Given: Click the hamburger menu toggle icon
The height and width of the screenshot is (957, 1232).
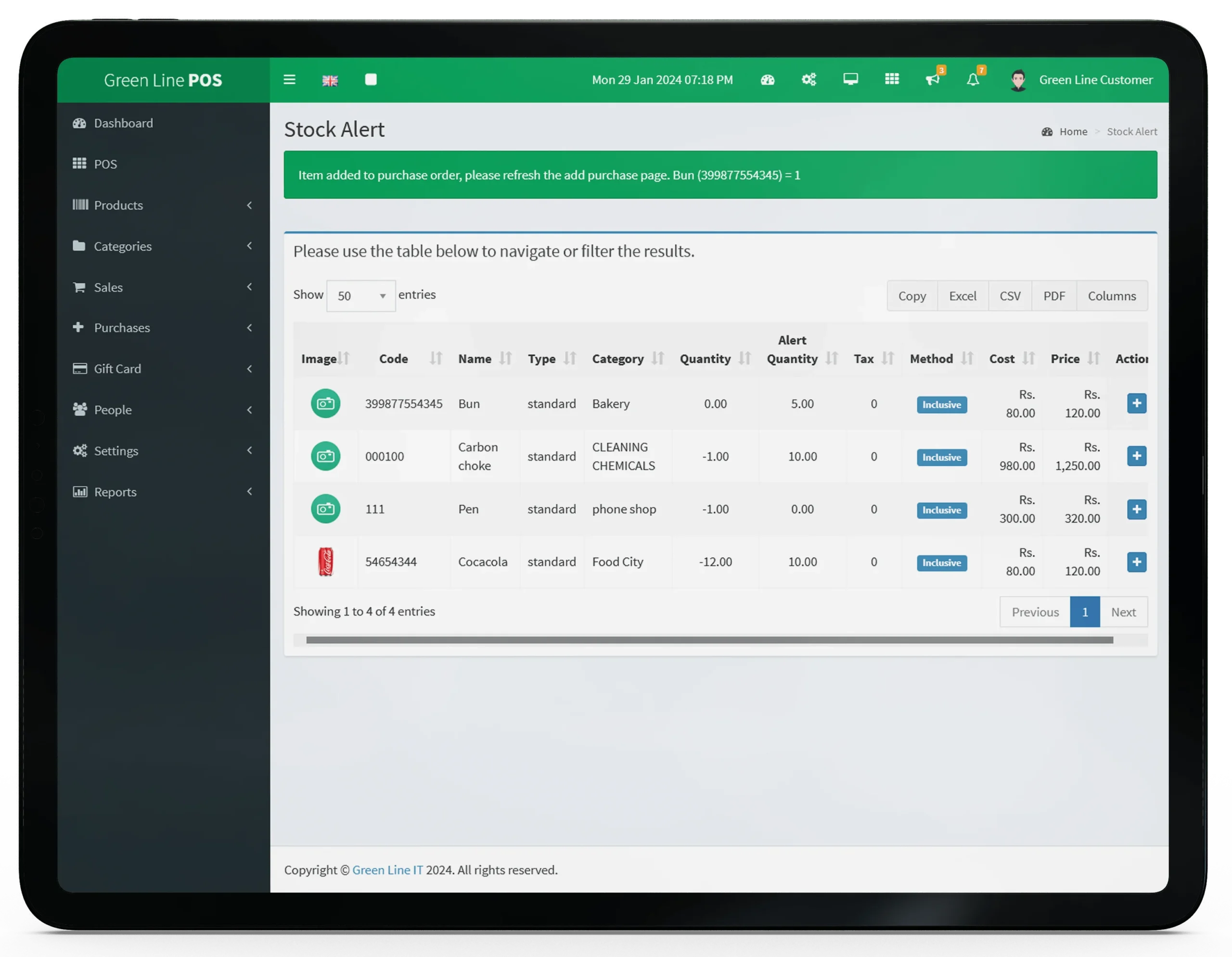Looking at the screenshot, I should point(289,79).
